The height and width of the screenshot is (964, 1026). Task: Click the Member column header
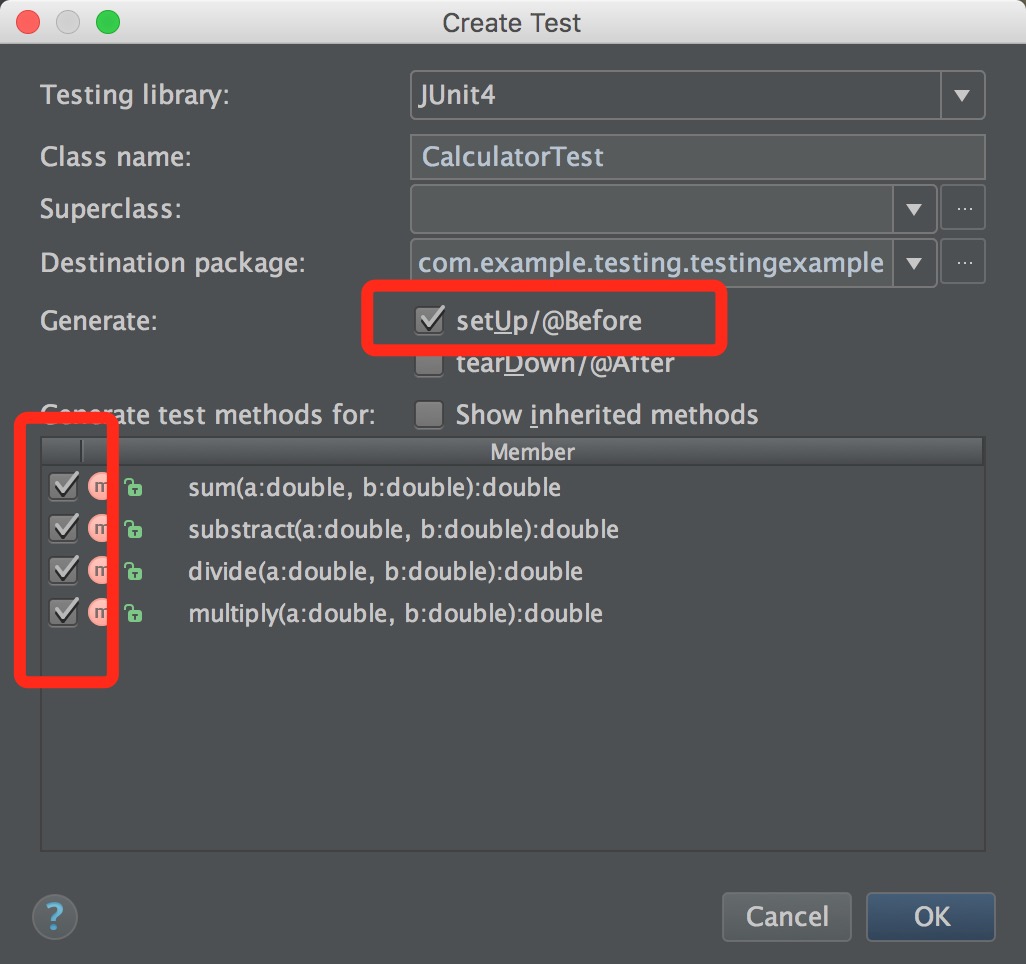coord(532,453)
